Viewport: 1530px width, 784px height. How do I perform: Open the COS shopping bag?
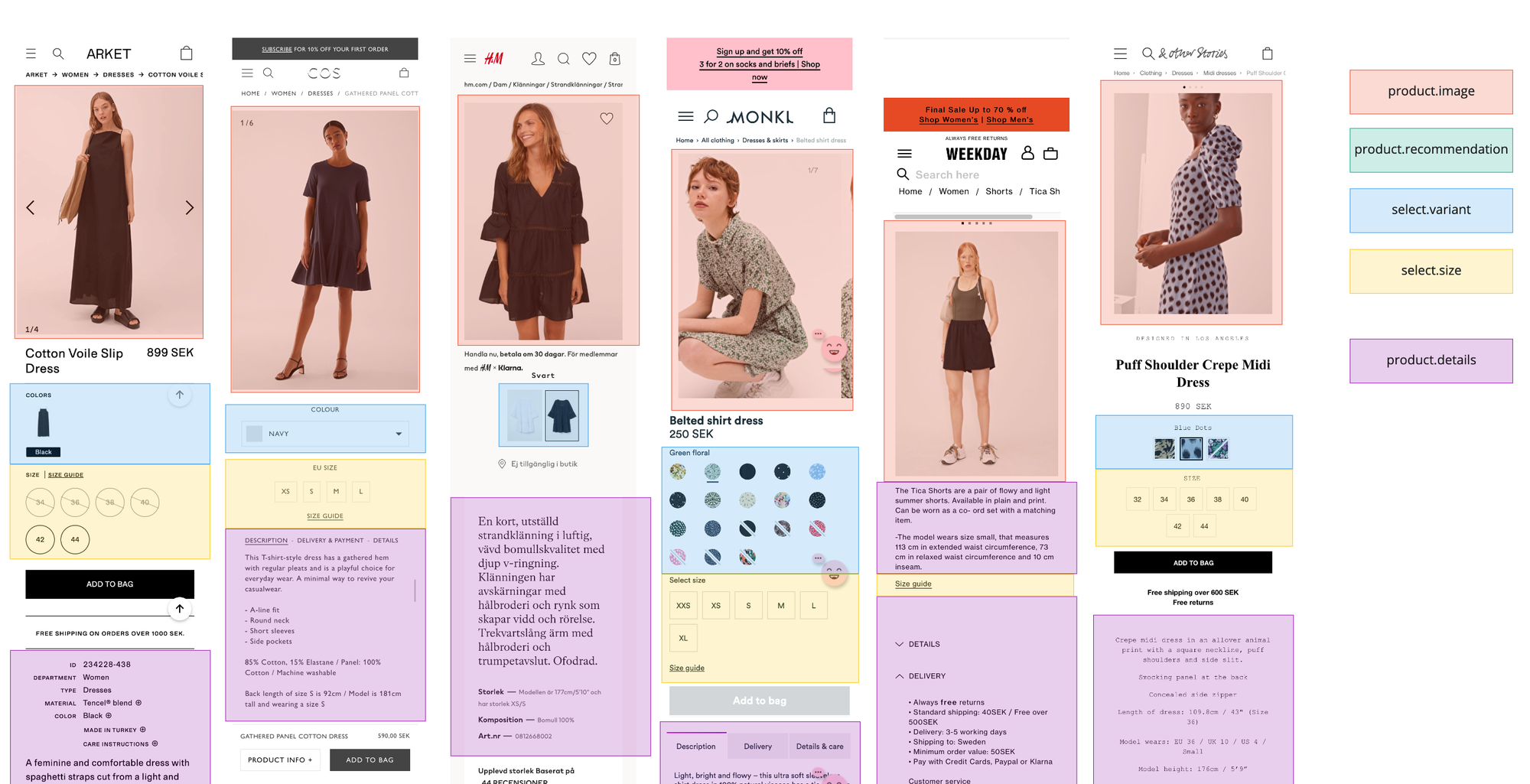[405, 73]
